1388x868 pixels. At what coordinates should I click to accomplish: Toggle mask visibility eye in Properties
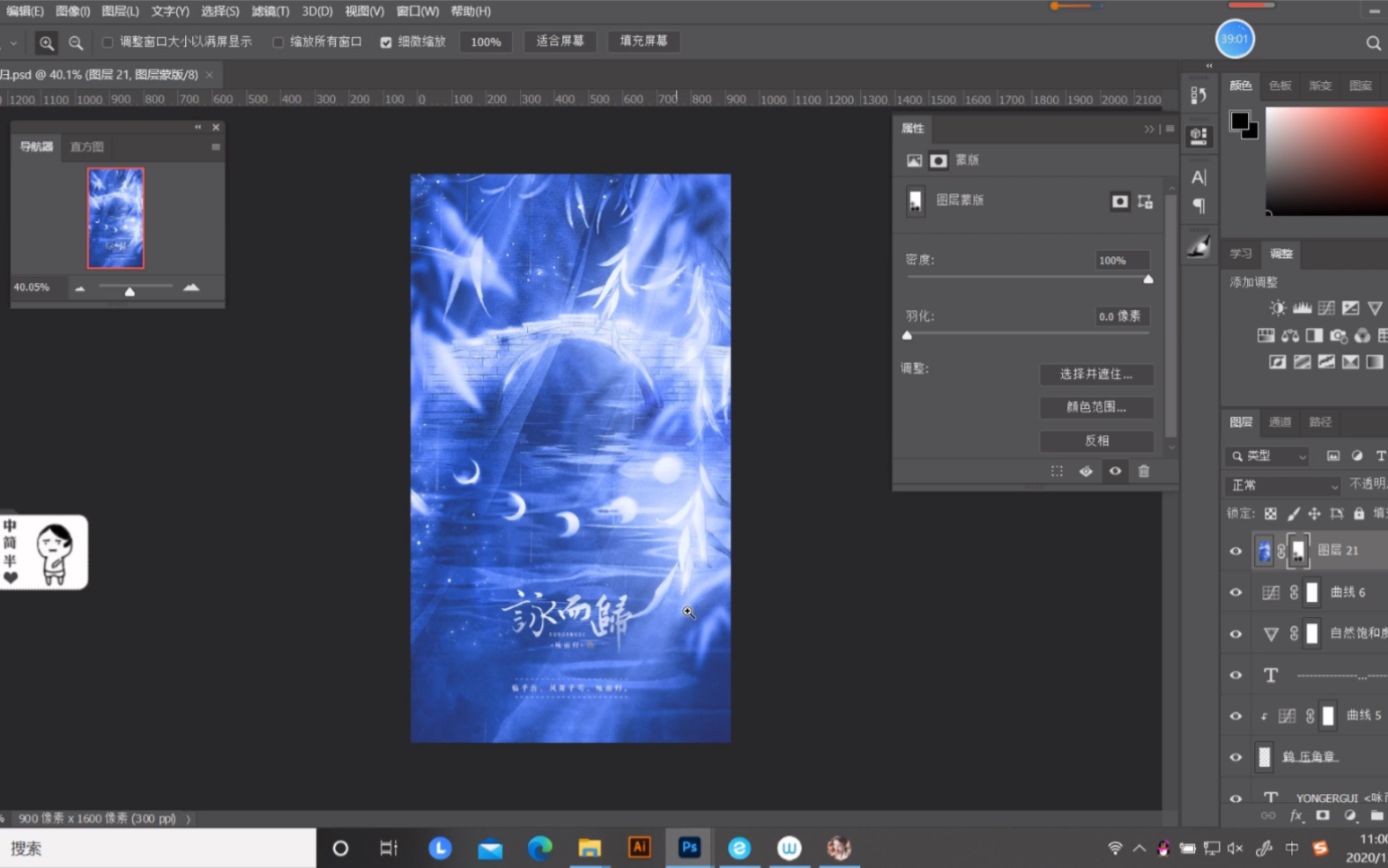coord(1115,471)
